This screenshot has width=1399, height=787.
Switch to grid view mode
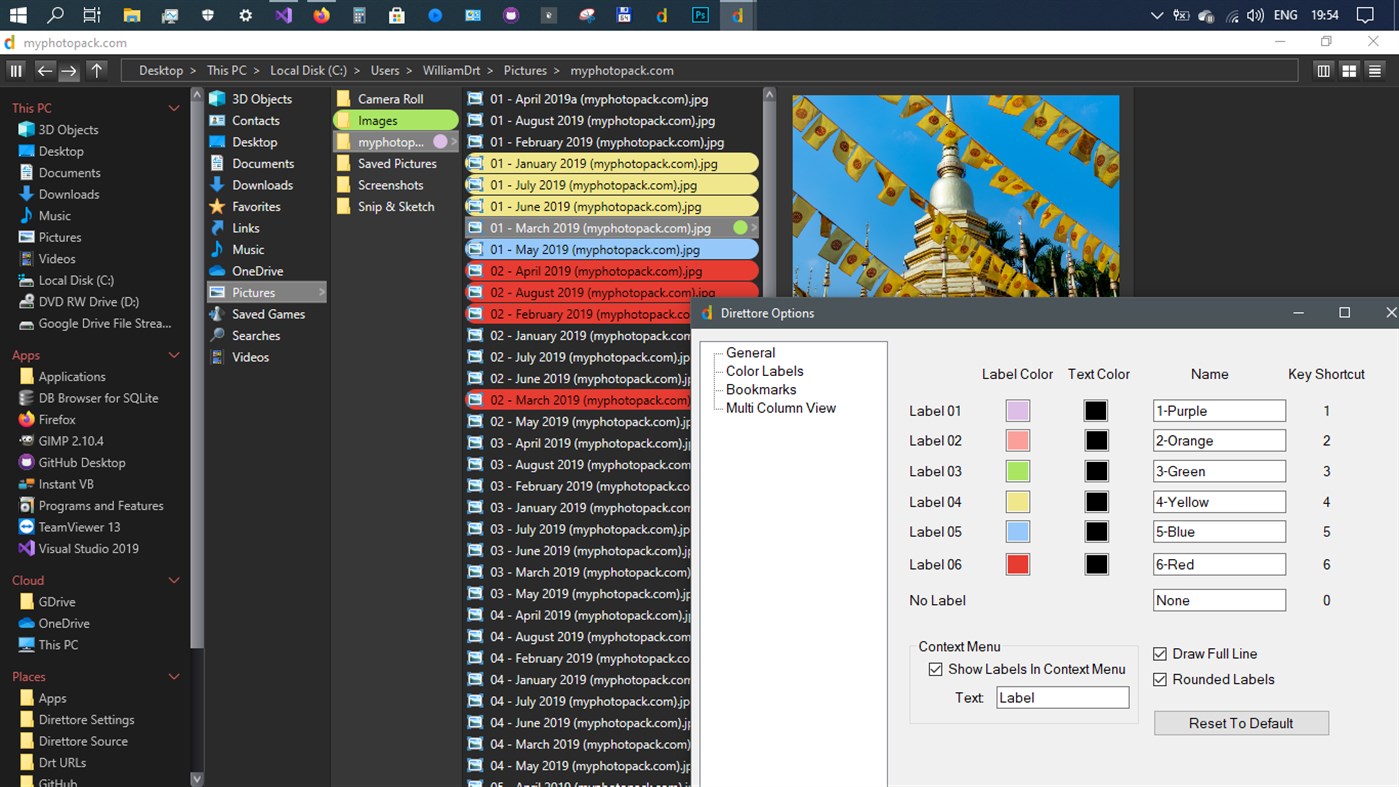(x=1348, y=70)
